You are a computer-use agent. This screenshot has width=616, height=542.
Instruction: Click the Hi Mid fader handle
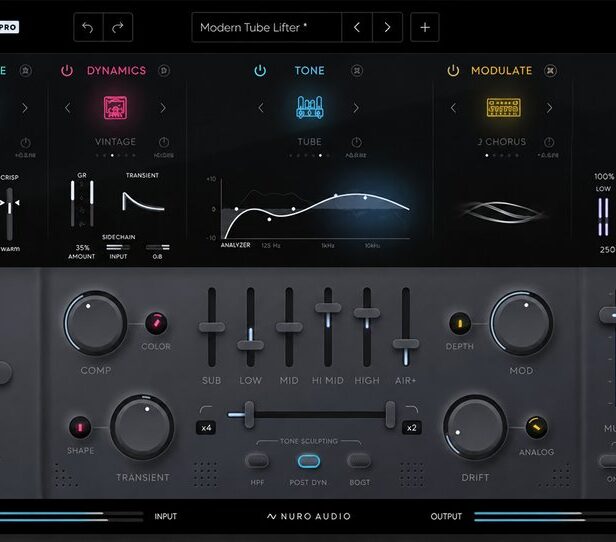[328, 308]
